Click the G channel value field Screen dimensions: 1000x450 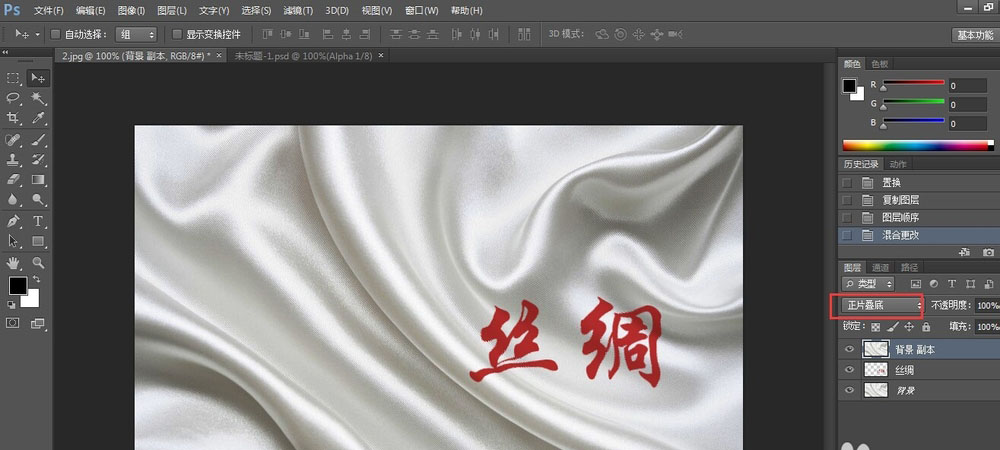(x=967, y=105)
